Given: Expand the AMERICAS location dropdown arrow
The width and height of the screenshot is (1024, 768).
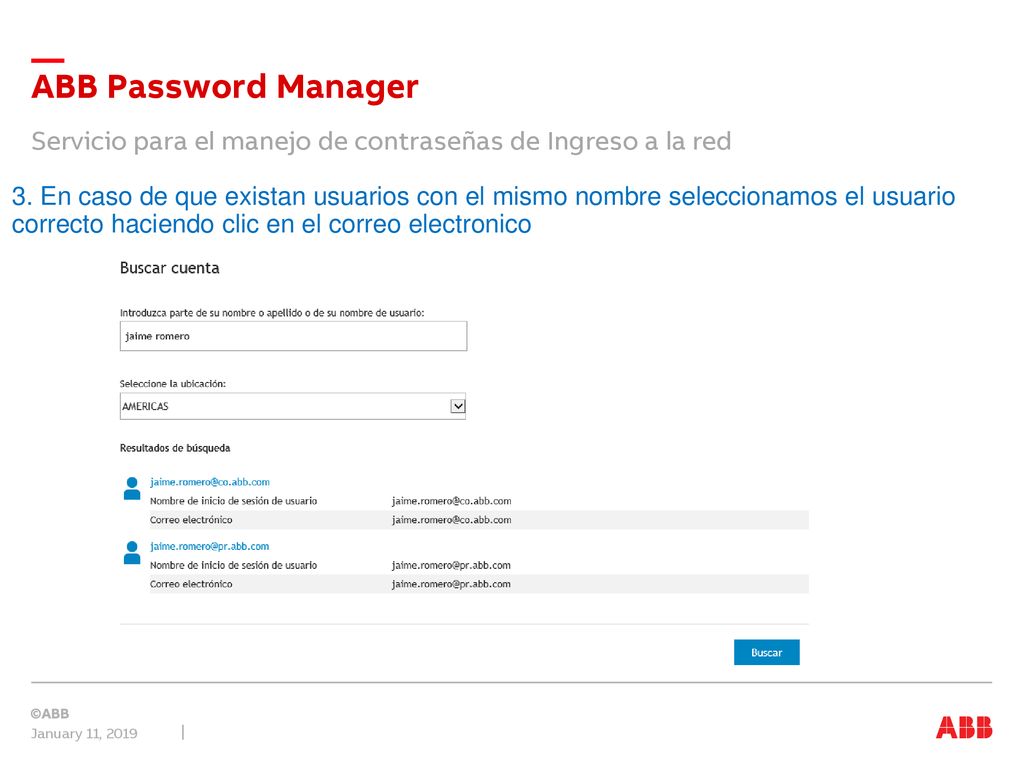Looking at the screenshot, I should 458,406.
